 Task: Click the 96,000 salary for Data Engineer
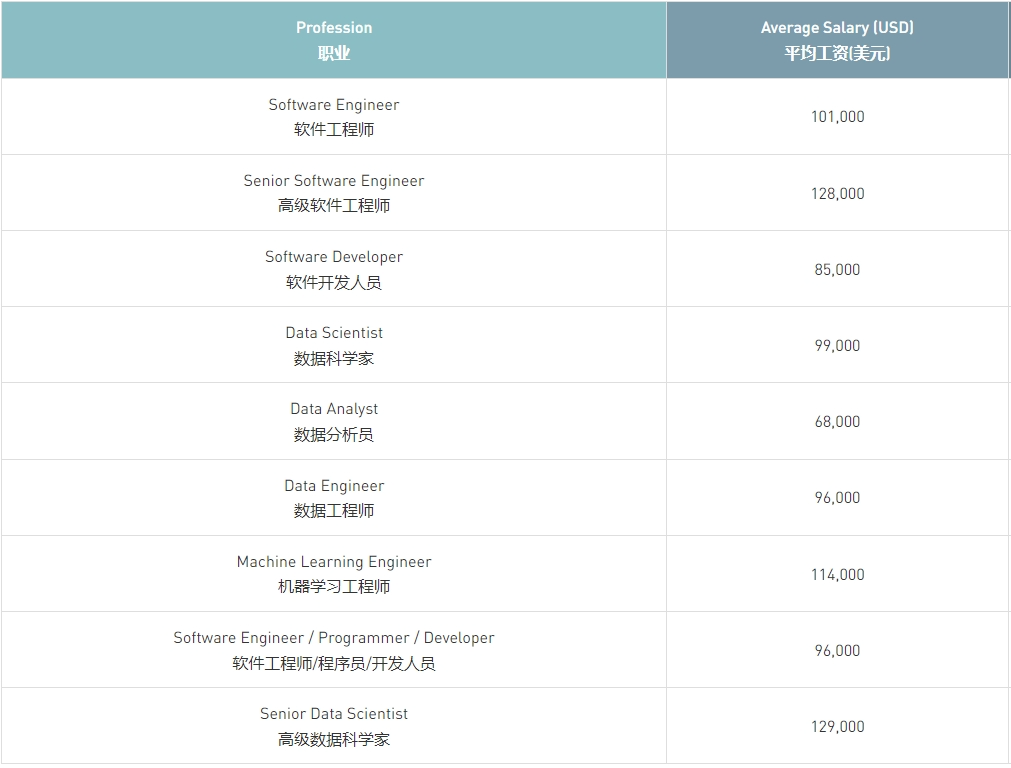point(838,498)
